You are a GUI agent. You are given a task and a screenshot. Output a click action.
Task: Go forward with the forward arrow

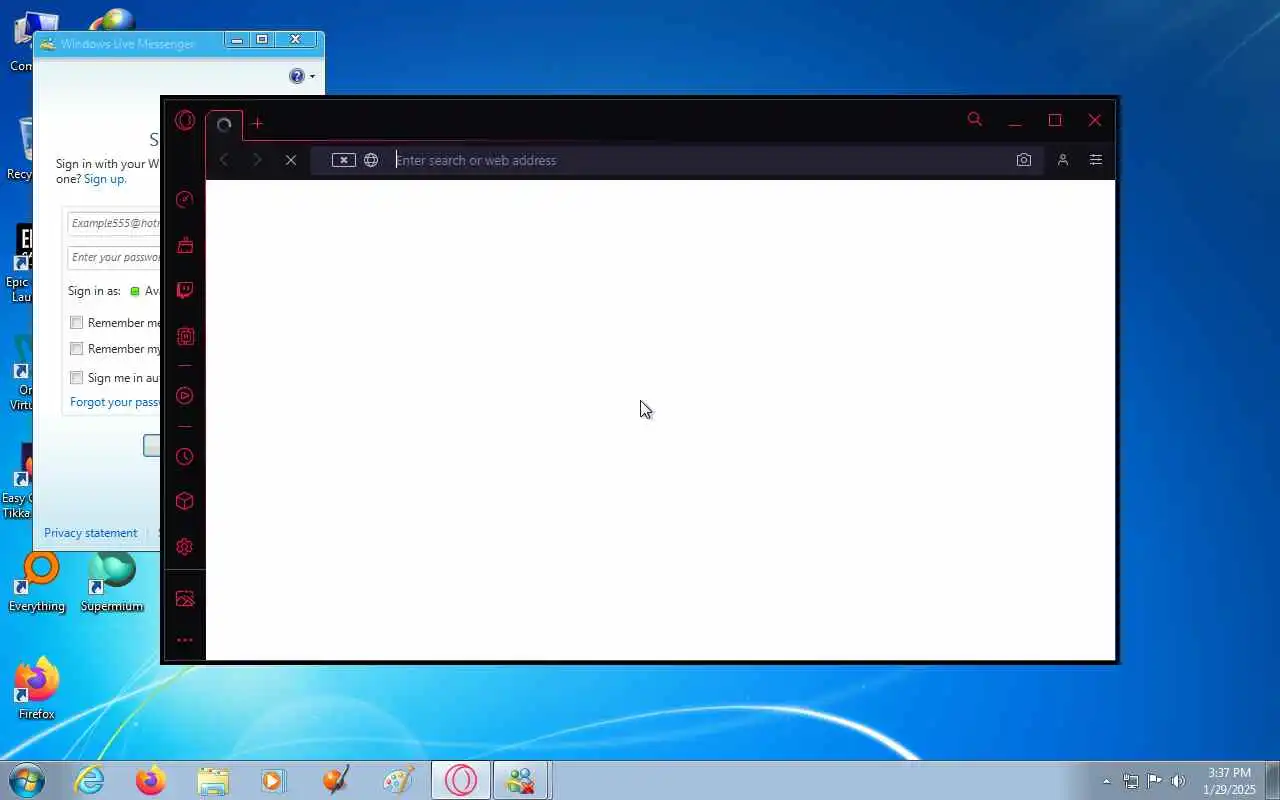[x=257, y=160]
